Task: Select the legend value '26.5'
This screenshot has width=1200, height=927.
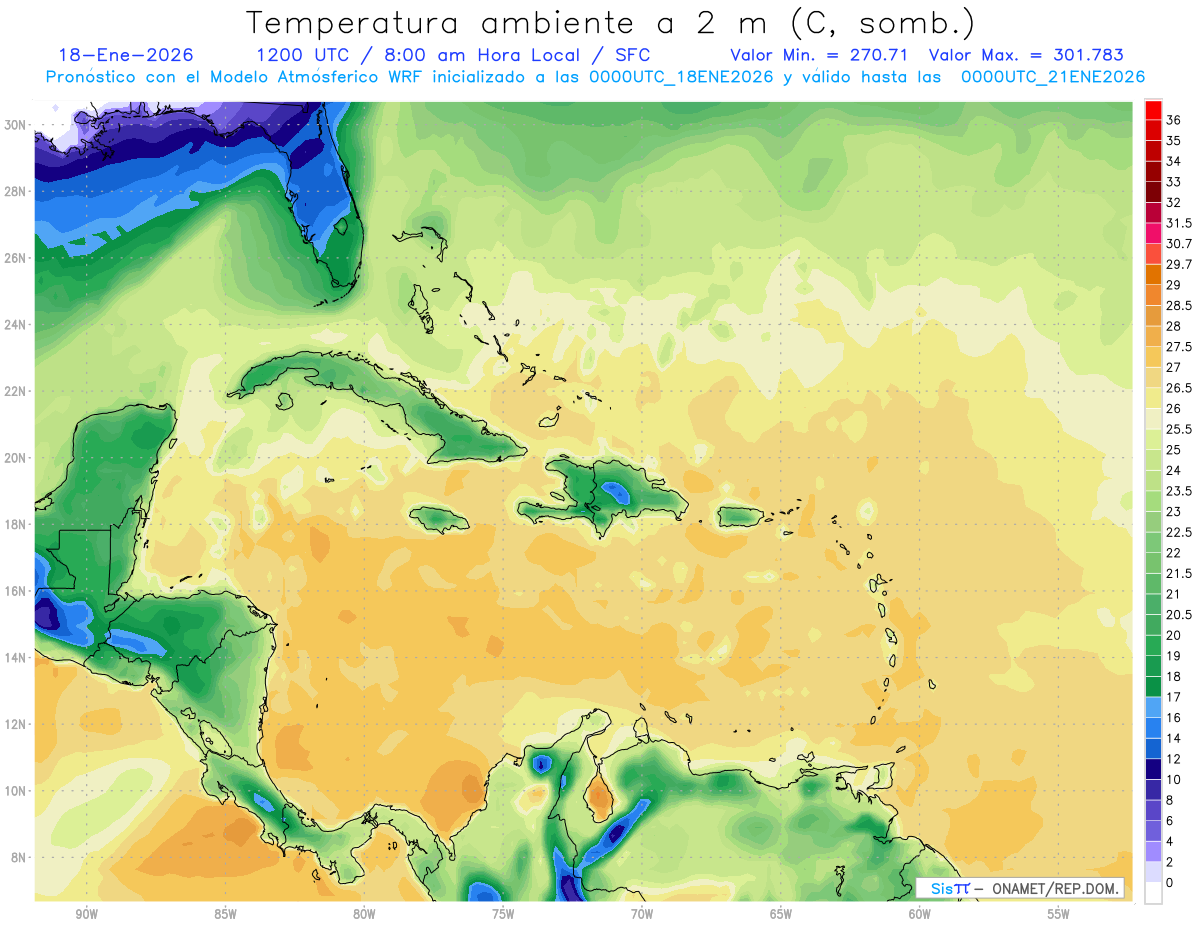Action: click(1179, 388)
